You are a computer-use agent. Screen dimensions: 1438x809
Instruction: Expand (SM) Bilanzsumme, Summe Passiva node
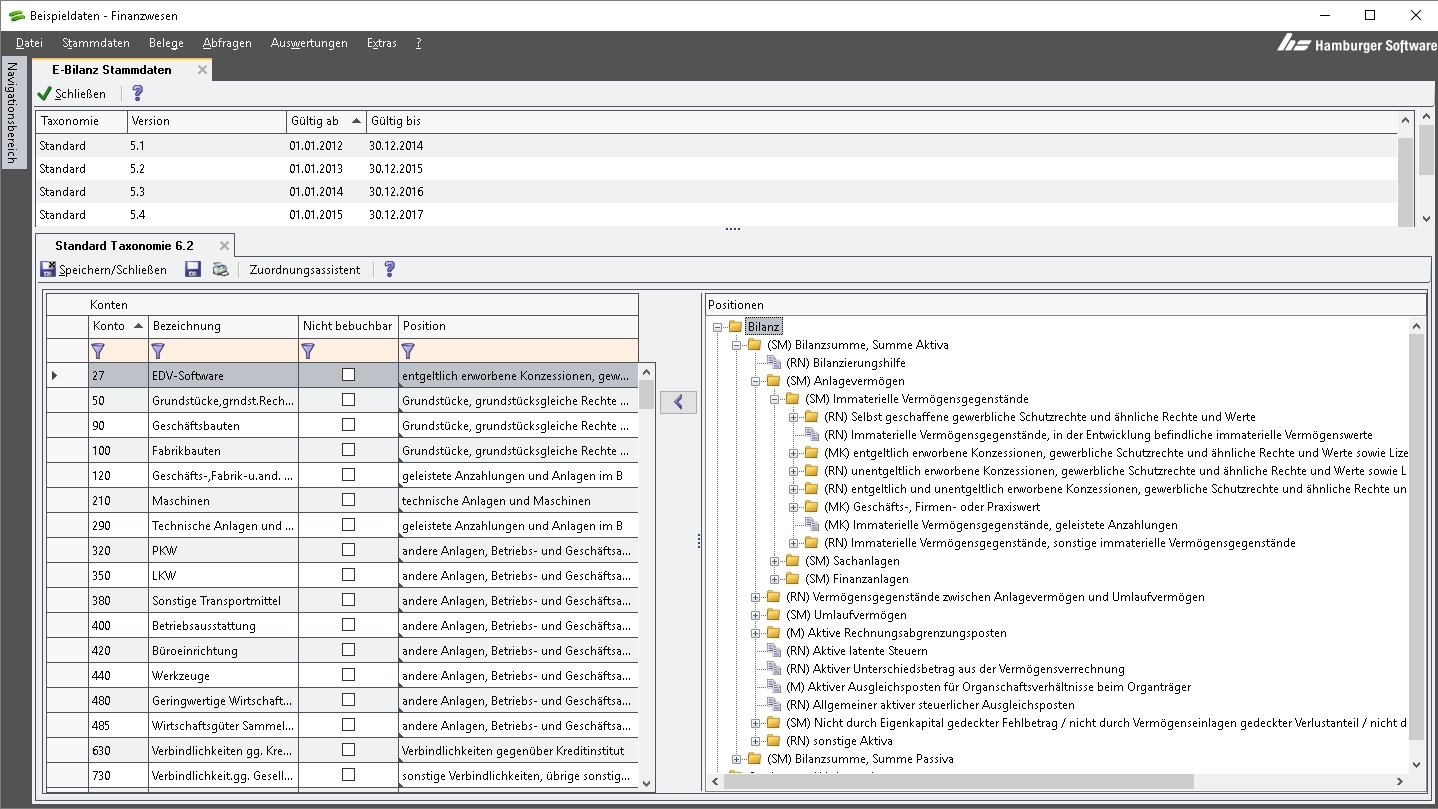[x=737, y=759]
